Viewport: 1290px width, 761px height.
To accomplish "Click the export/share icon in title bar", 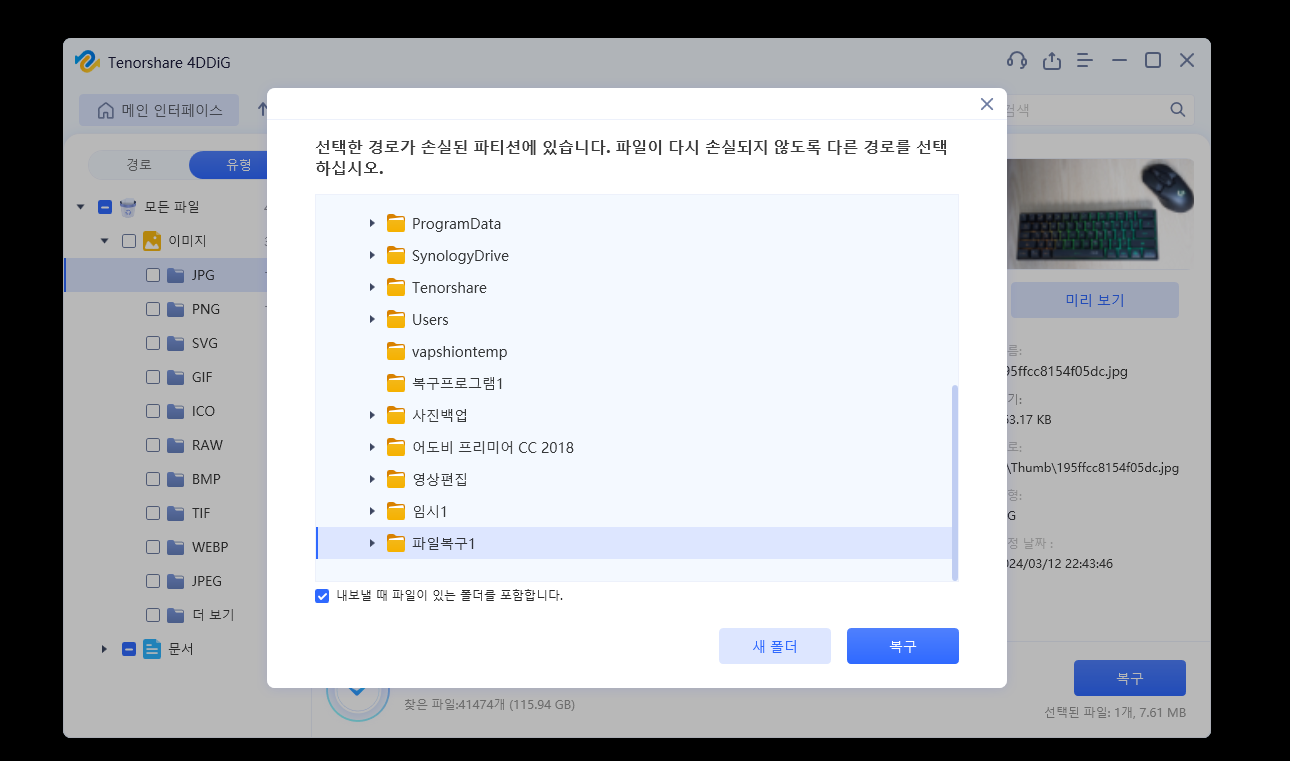I will [x=1051, y=60].
